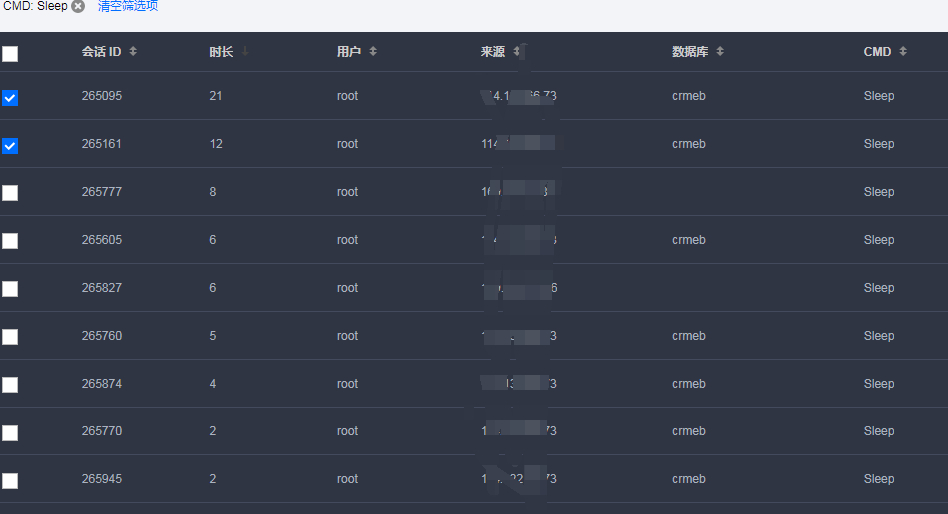Image resolution: width=948 pixels, height=514 pixels.
Task: Click the Sleep command cell in row 265874
Action: (x=879, y=384)
